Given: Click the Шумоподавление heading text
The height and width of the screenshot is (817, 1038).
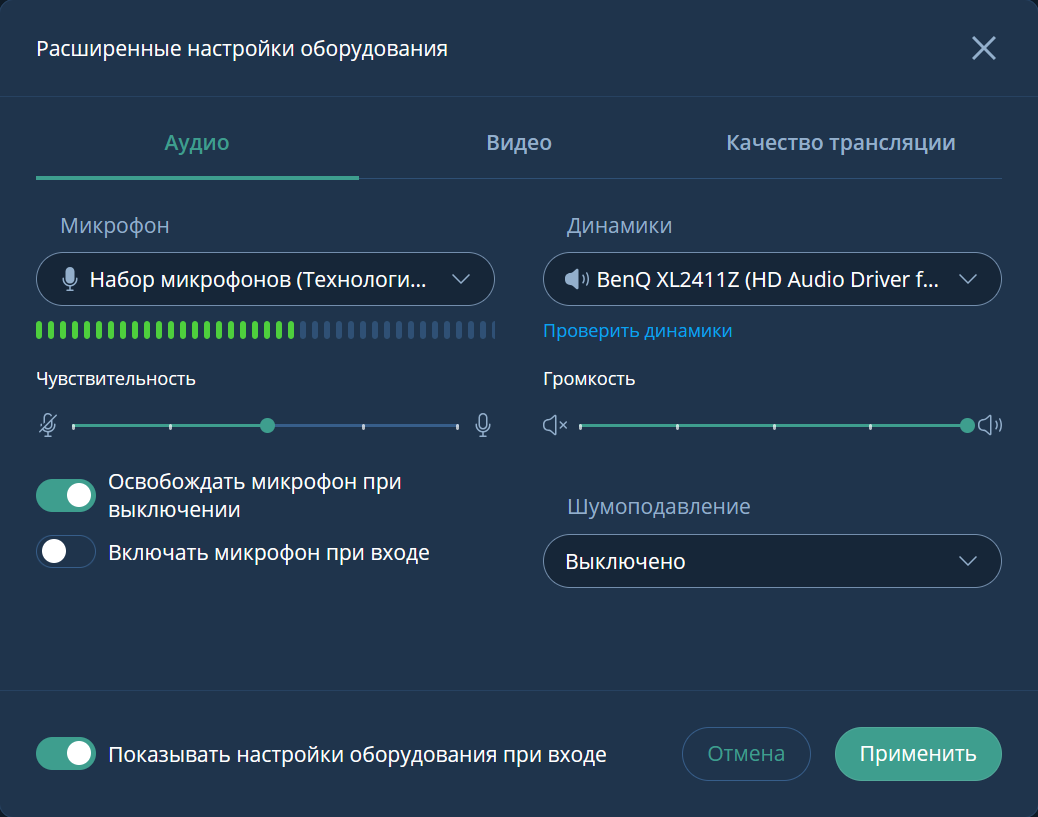Looking at the screenshot, I should coord(659,506).
